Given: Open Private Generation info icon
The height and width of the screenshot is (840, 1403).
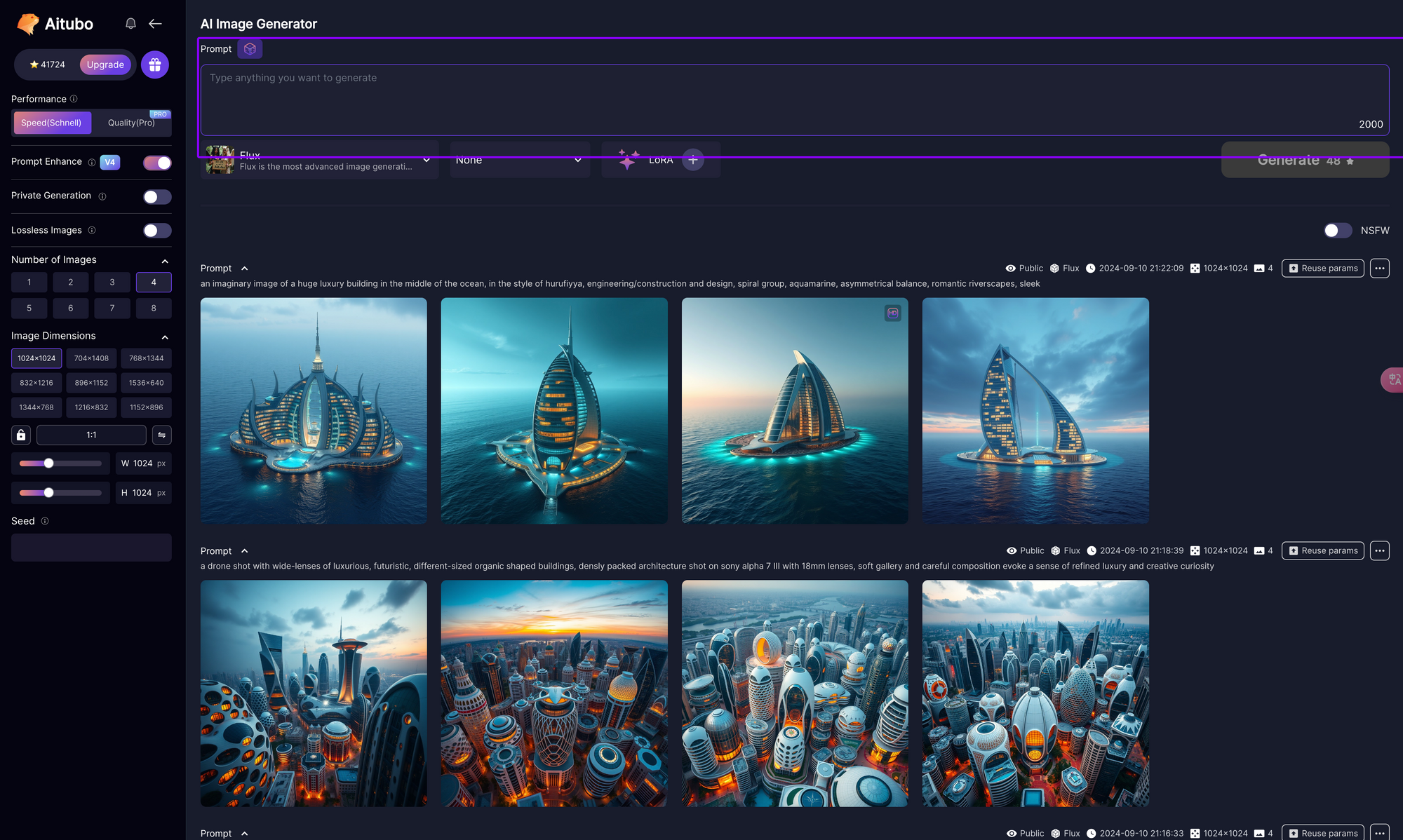Looking at the screenshot, I should [102, 196].
